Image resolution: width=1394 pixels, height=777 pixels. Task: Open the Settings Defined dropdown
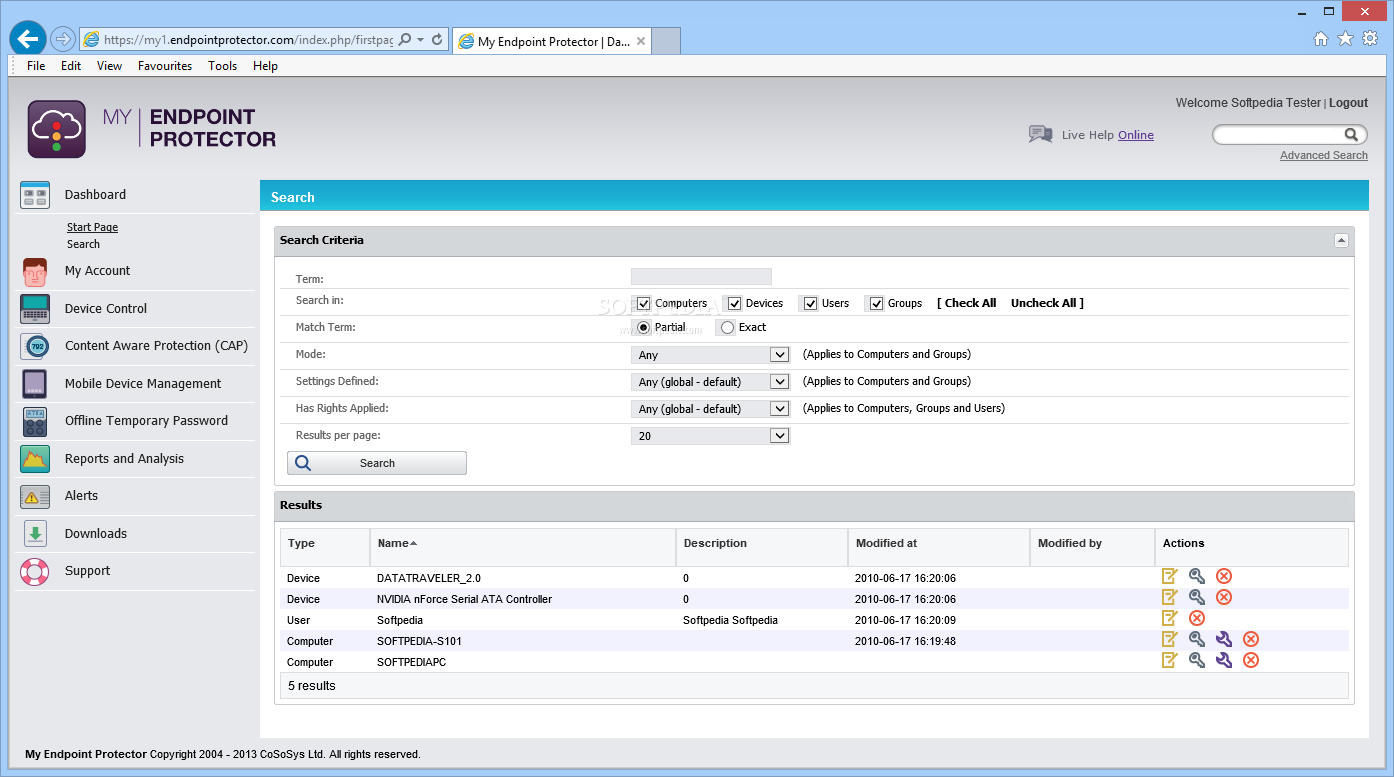click(x=710, y=382)
